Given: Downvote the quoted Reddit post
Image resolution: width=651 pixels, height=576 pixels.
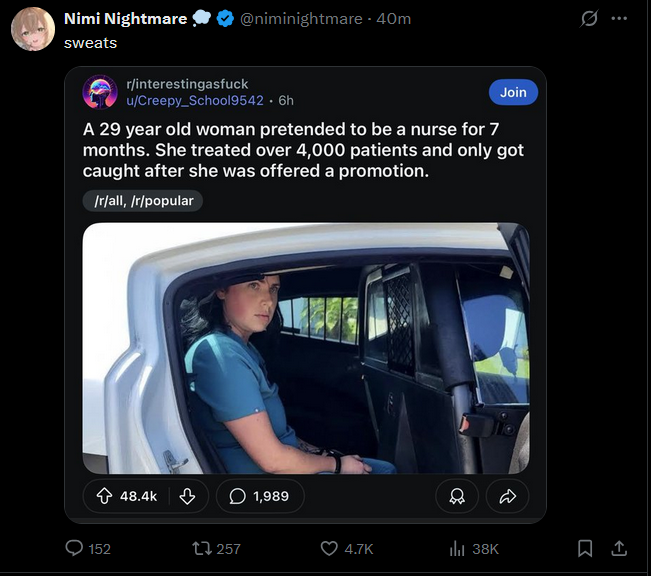Looking at the screenshot, I should tap(186, 496).
